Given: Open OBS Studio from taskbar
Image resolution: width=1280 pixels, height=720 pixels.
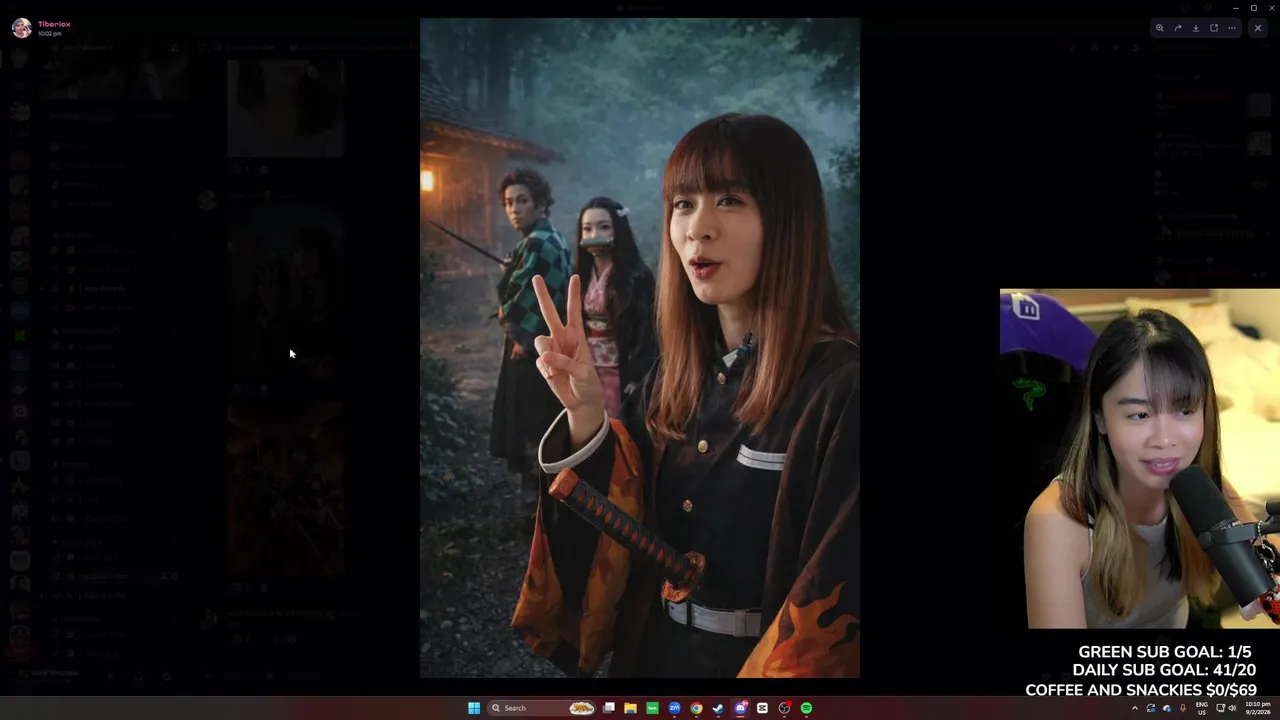Looking at the screenshot, I should click(x=784, y=708).
